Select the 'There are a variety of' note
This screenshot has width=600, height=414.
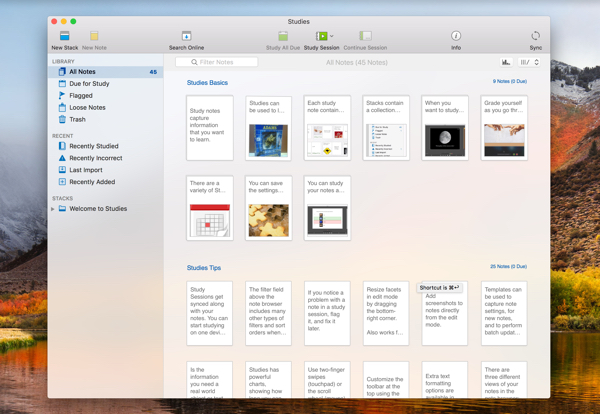(210, 208)
